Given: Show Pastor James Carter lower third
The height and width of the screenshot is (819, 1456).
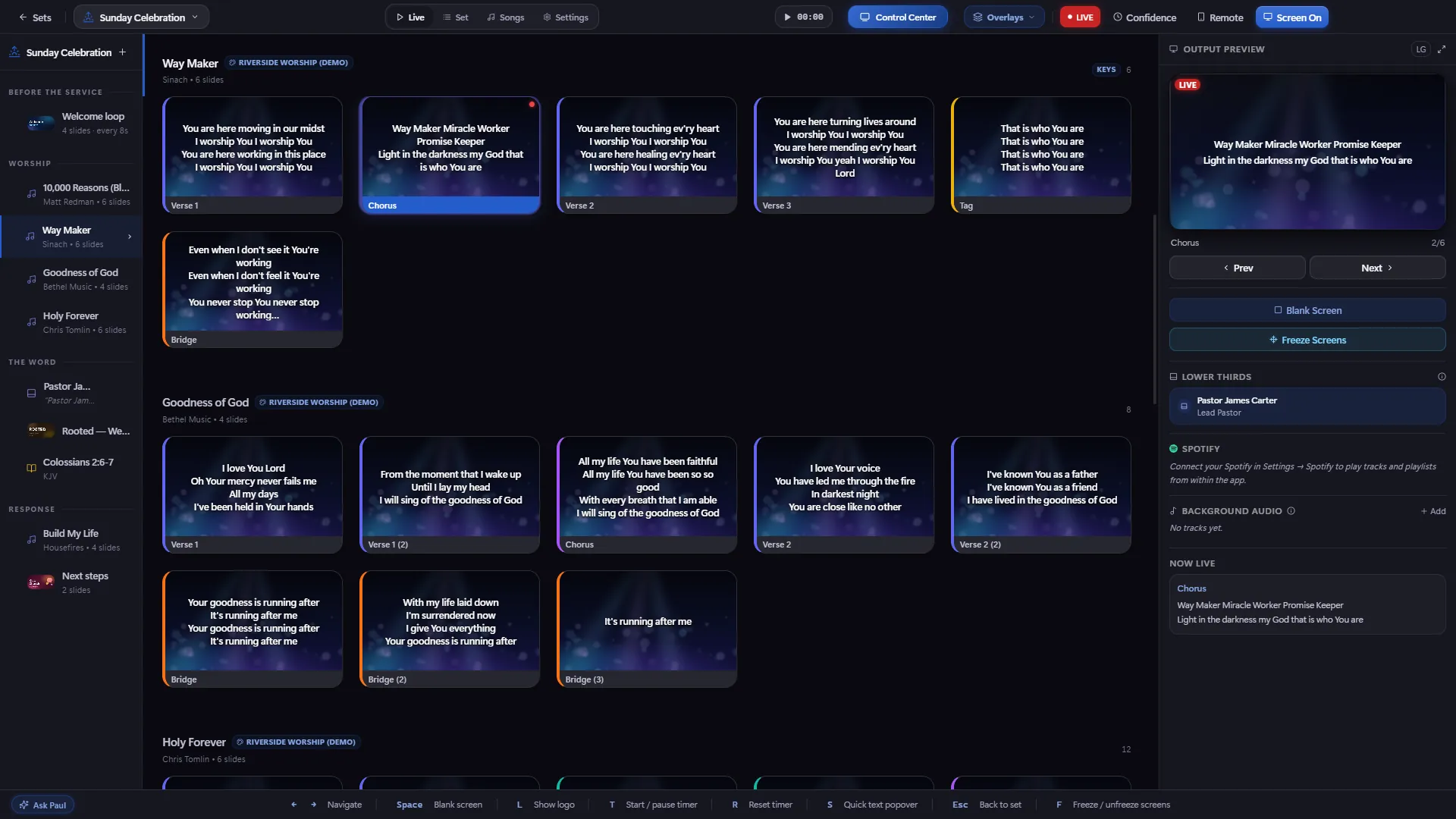Looking at the screenshot, I should (1307, 406).
